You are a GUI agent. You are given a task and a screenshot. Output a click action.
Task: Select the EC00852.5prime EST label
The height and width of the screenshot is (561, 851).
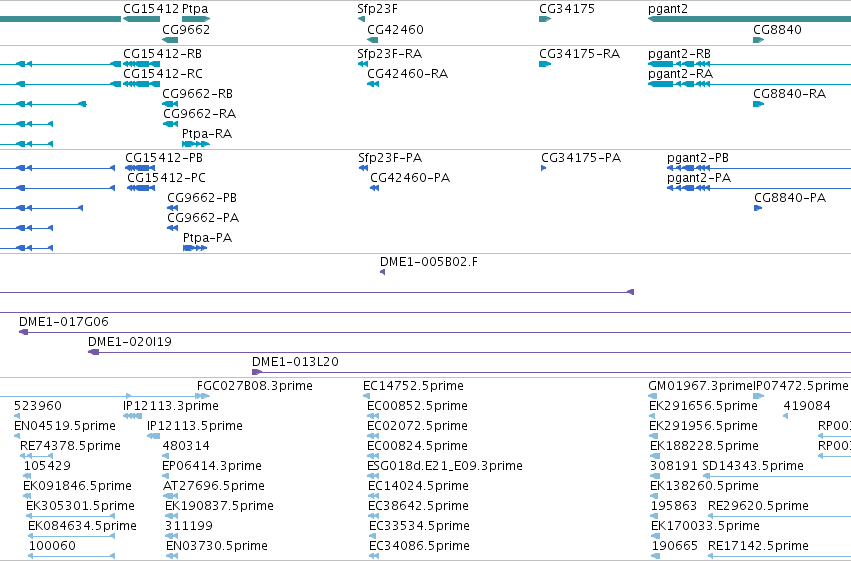(417, 406)
